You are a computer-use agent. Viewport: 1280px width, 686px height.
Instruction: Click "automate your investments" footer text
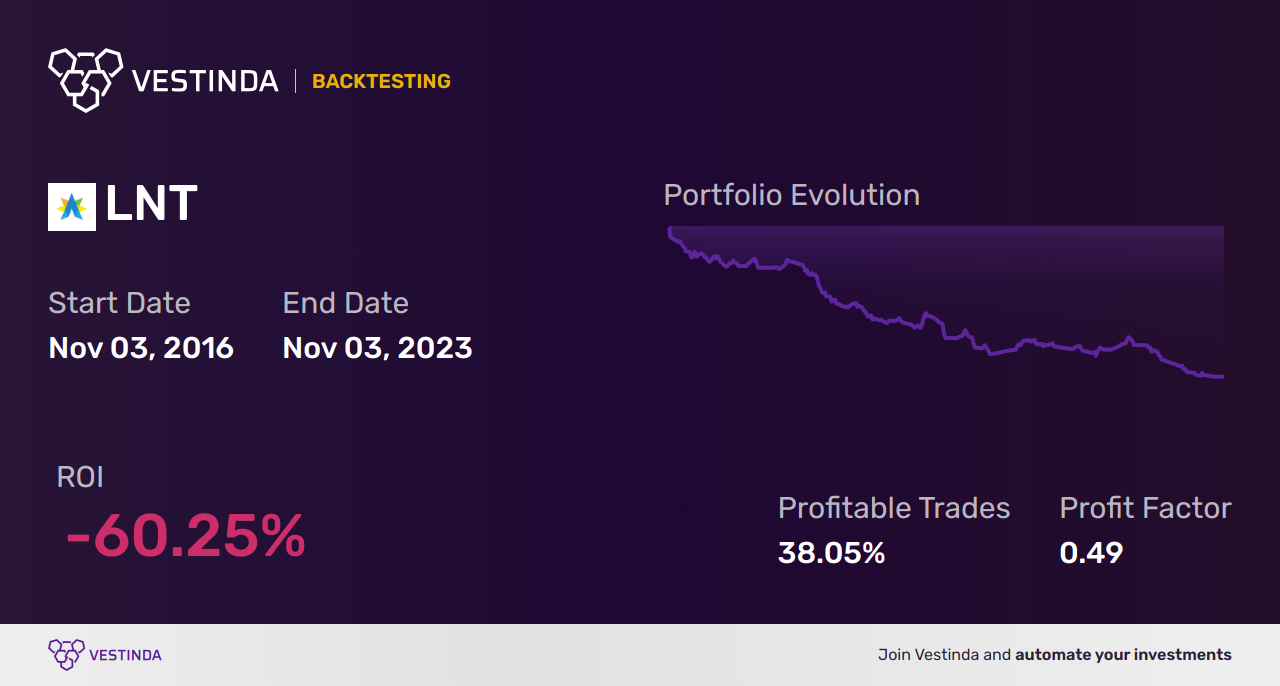(x=1123, y=655)
